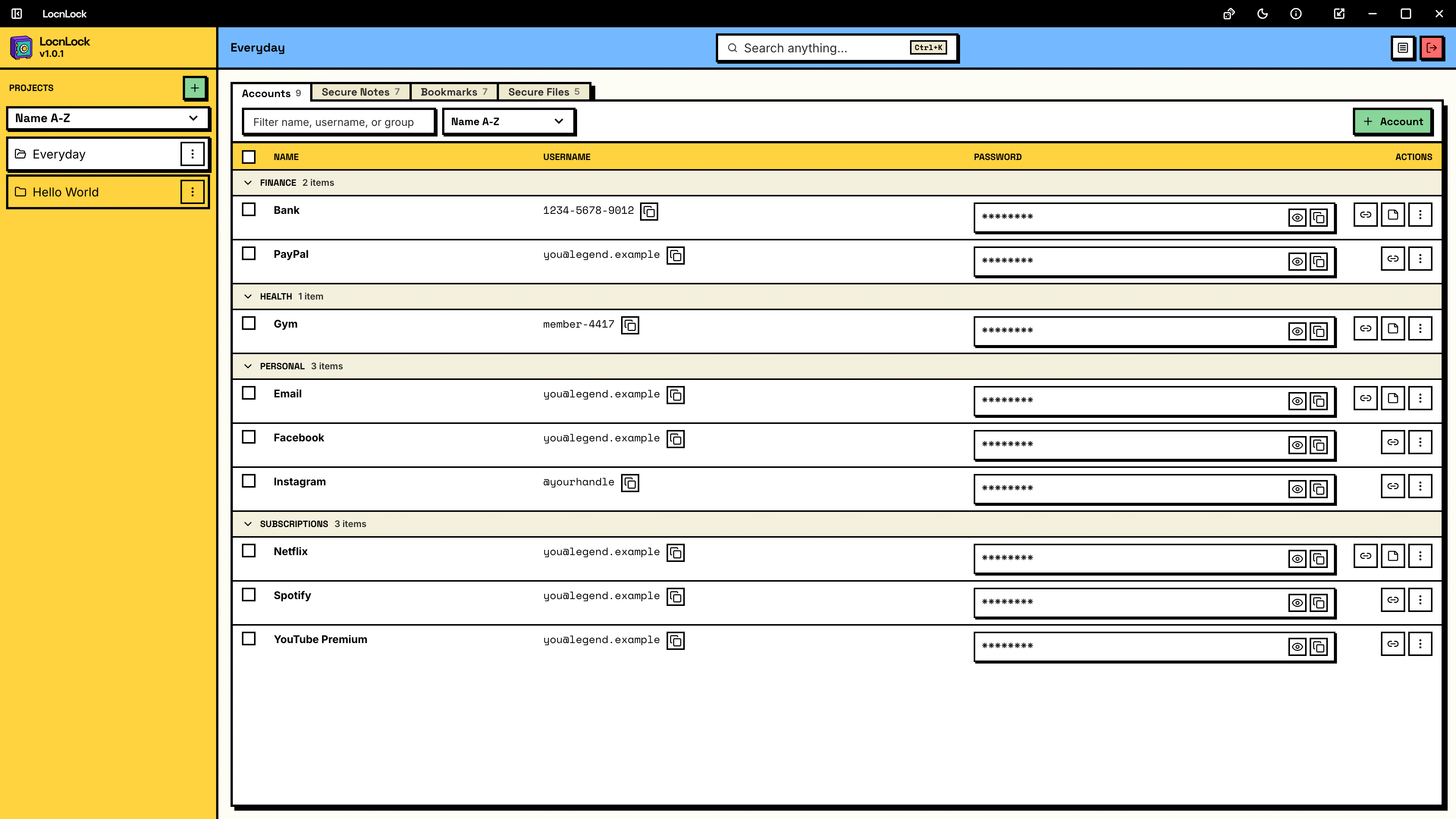This screenshot has height=819, width=1456.
Task: Click the Instagram account name
Action: click(300, 482)
